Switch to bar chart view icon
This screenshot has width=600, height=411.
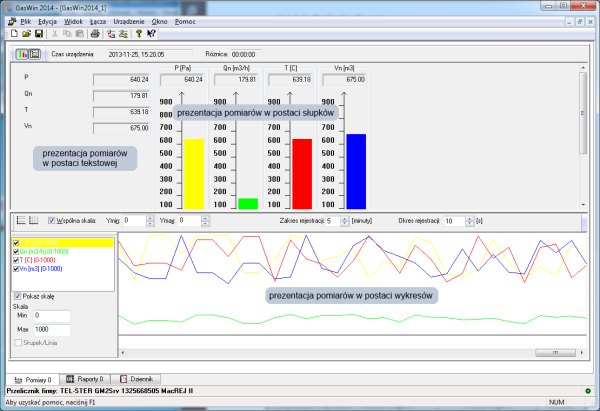pyautogui.click(x=21, y=54)
